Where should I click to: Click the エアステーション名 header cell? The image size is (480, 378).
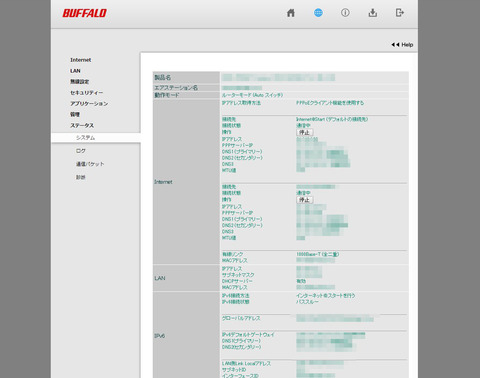[186, 88]
